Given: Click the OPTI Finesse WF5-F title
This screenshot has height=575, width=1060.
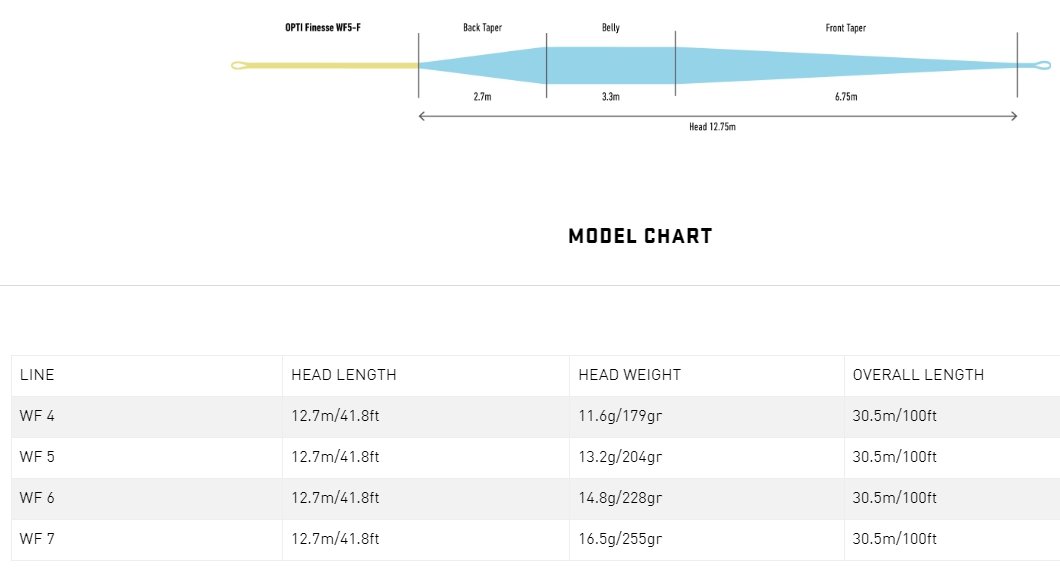Looking at the screenshot, I should click(x=323, y=28).
